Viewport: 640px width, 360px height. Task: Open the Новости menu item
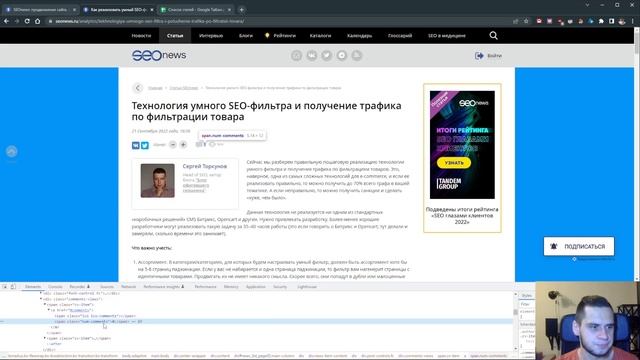click(x=141, y=36)
